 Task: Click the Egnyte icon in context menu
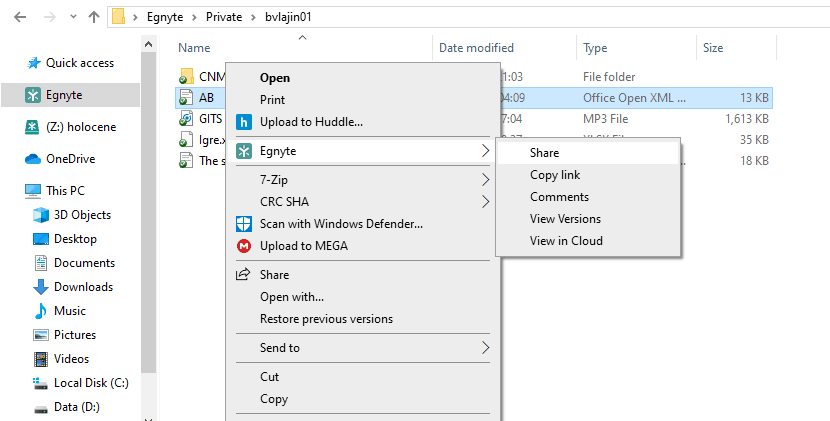click(243, 151)
